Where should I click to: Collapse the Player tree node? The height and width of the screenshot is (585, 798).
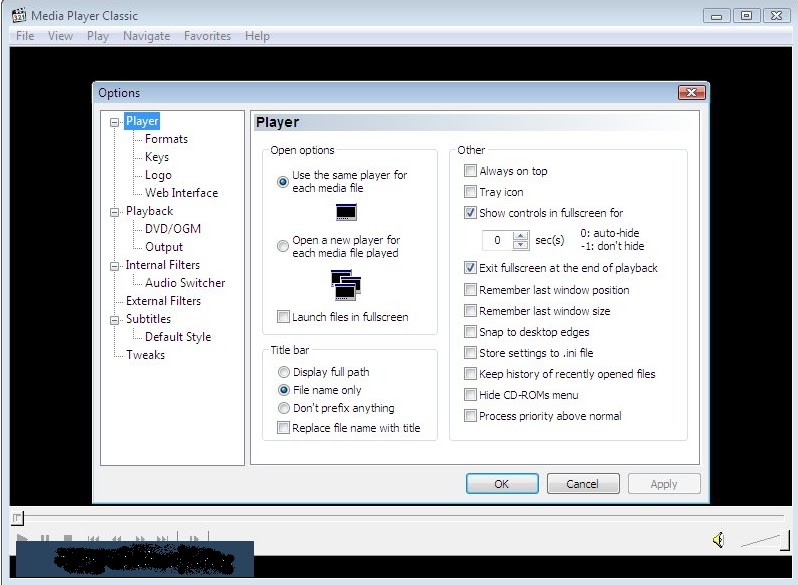point(115,122)
